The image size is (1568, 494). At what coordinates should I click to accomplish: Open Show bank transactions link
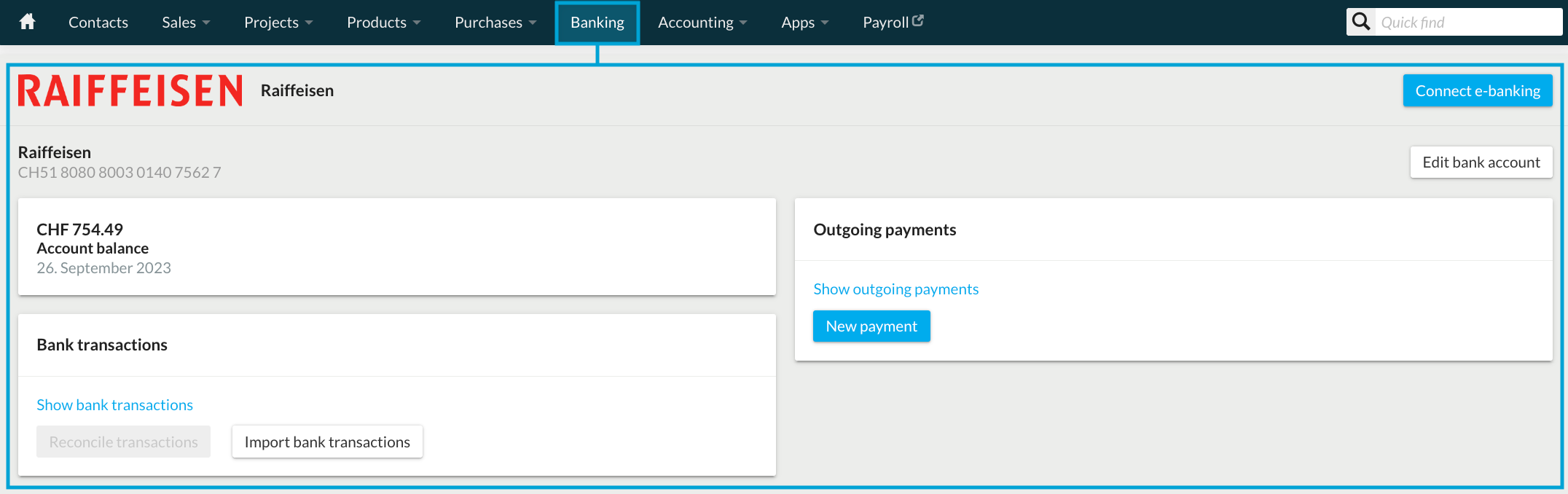point(115,404)
